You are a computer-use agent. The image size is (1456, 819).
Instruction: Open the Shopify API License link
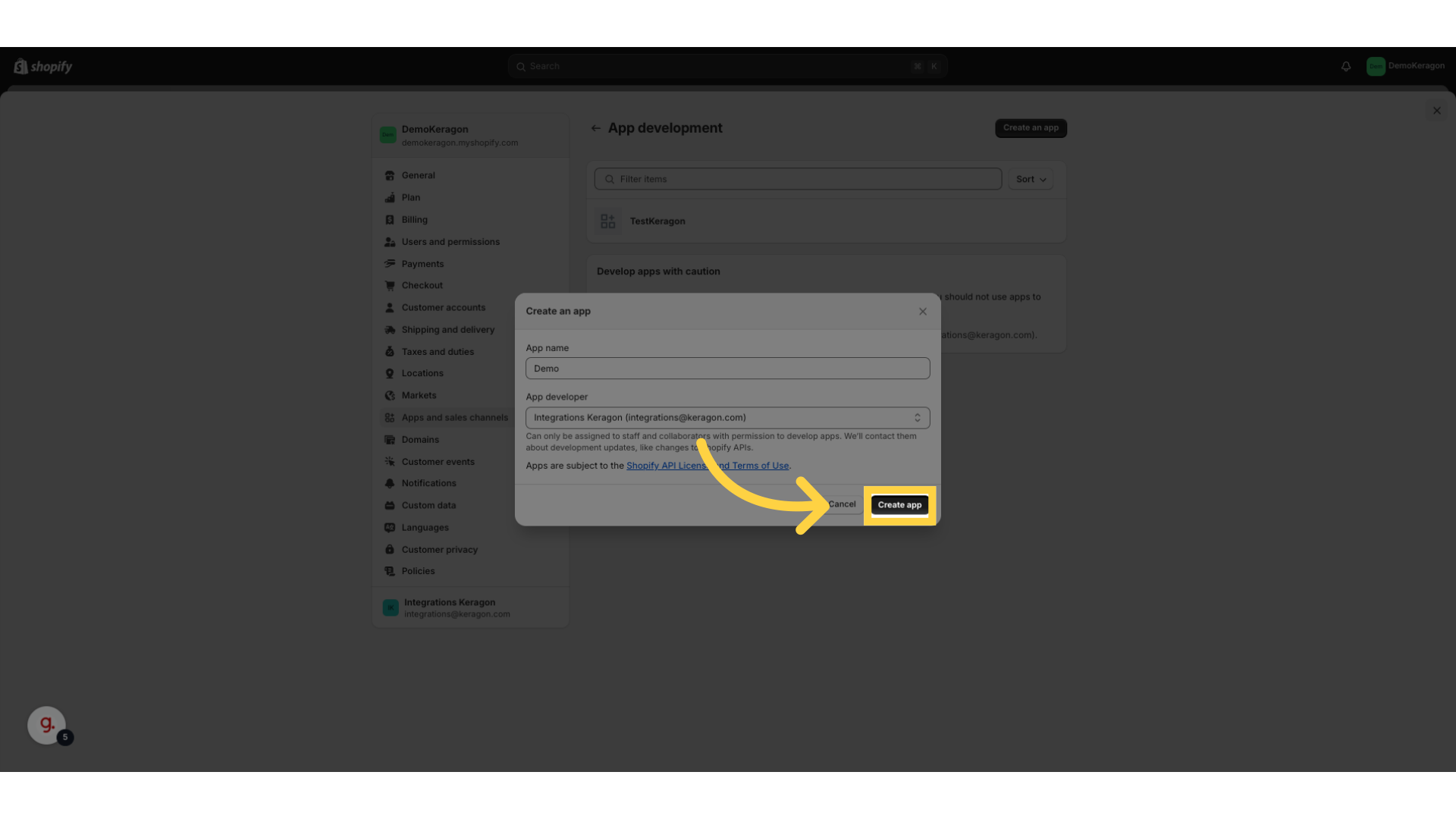[x=708, y=466]
